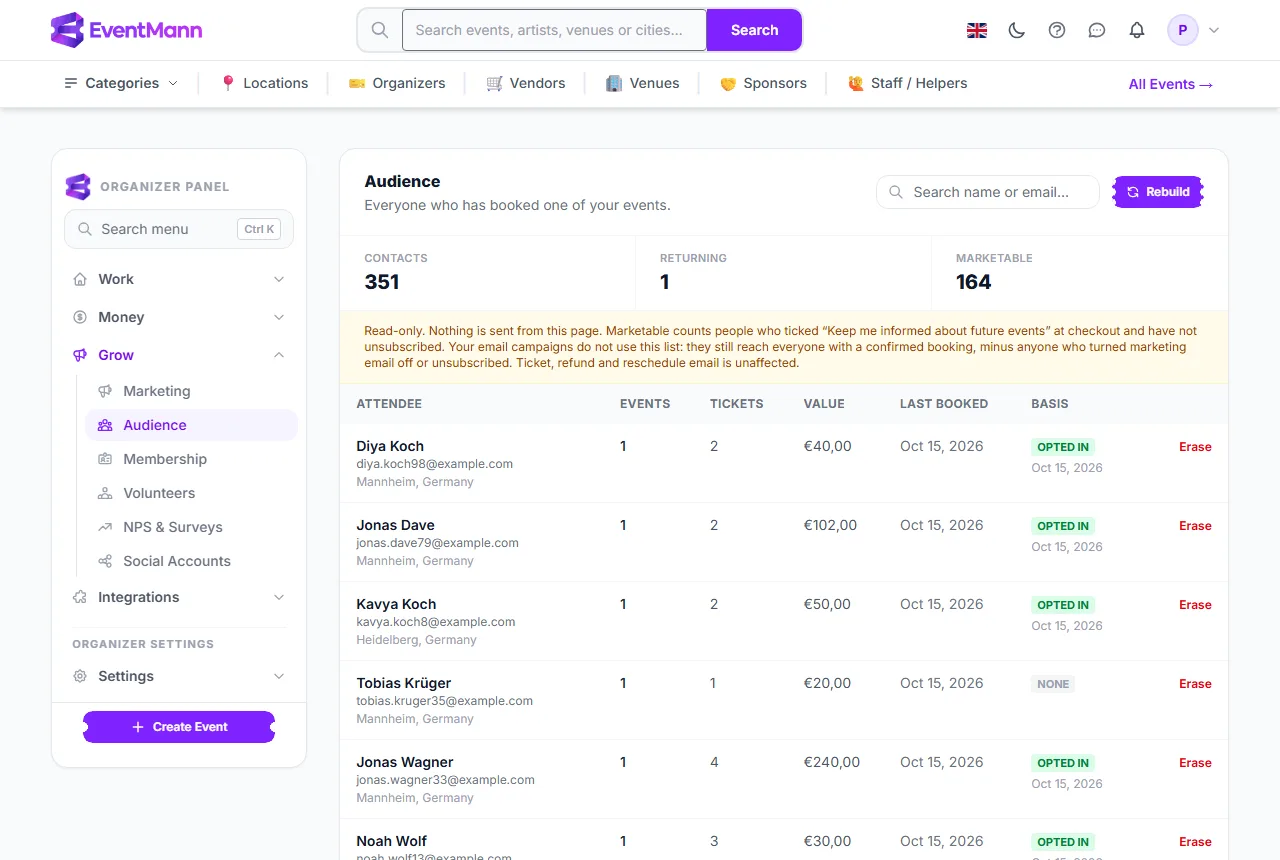
Task: Erase the Noah Wolf contact
Action: click(1195, 842)
